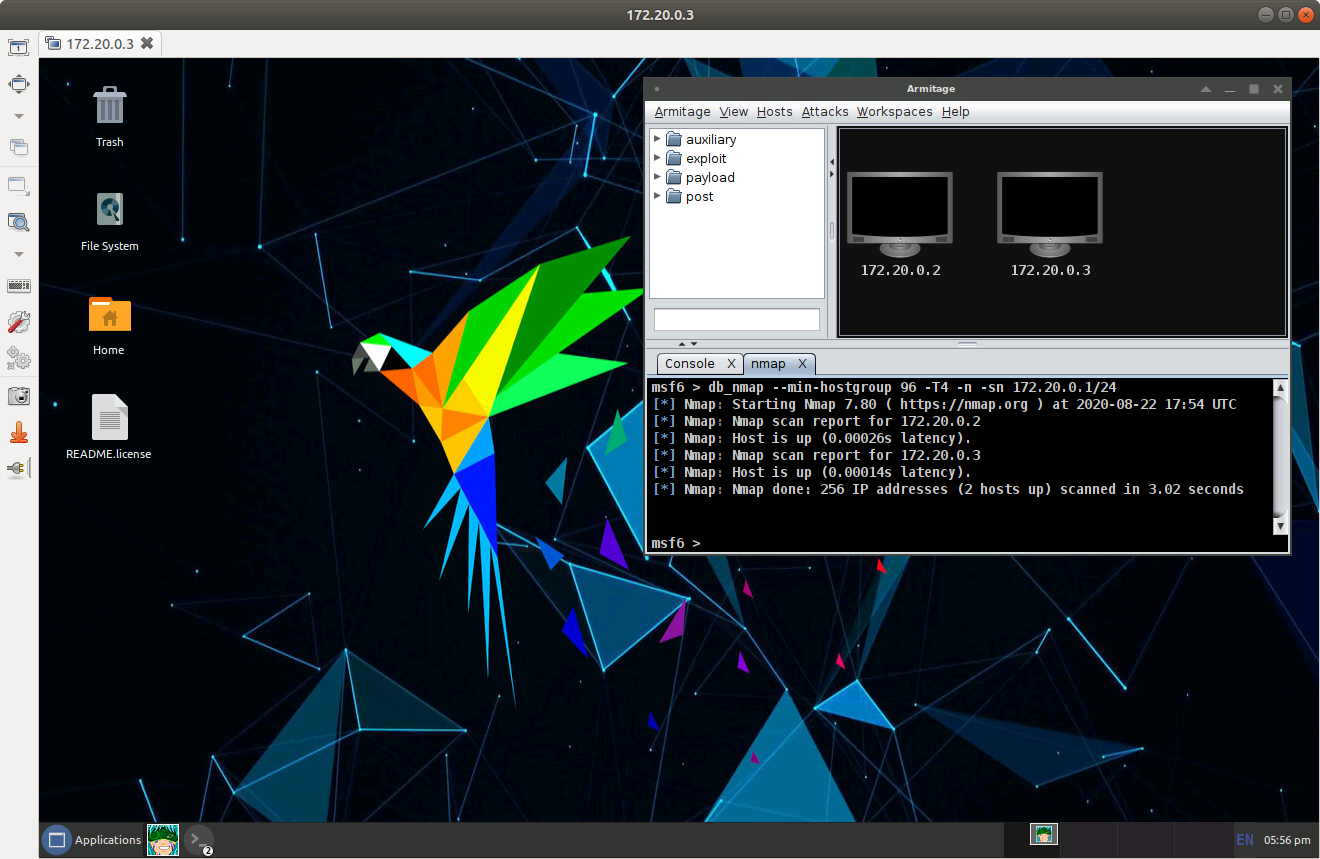The image size is (1320, 859).
Task: Open the scaling options dropdown arrow
Action: click(x=18, y=254)
